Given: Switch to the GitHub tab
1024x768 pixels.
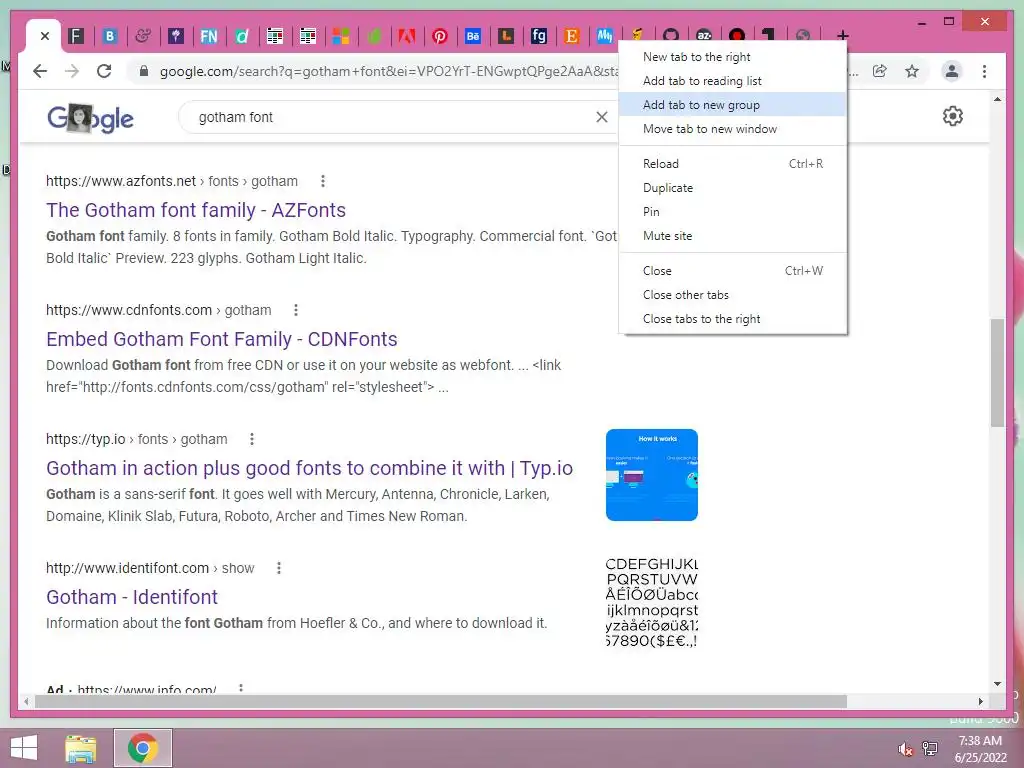Looking at the screenshot, I should [x=671, y=35].
